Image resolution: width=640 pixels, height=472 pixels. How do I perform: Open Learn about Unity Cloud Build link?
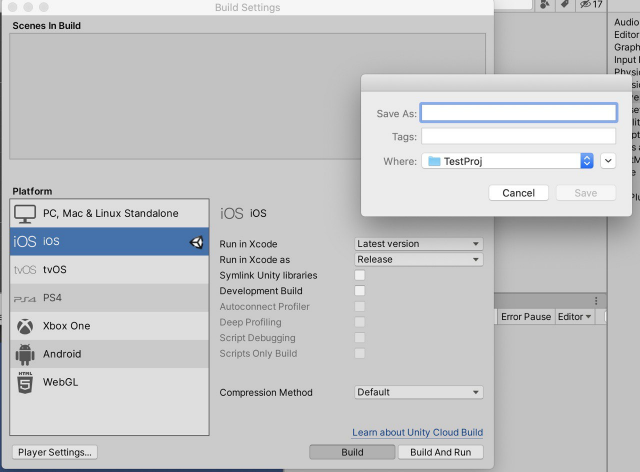tap(418, 433)
